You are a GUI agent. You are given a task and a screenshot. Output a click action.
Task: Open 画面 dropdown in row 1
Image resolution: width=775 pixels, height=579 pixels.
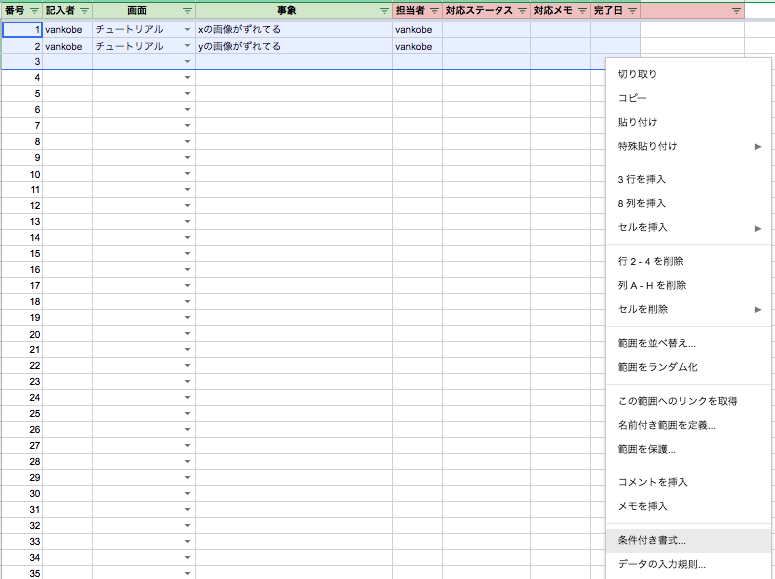[x=187, y=30]
